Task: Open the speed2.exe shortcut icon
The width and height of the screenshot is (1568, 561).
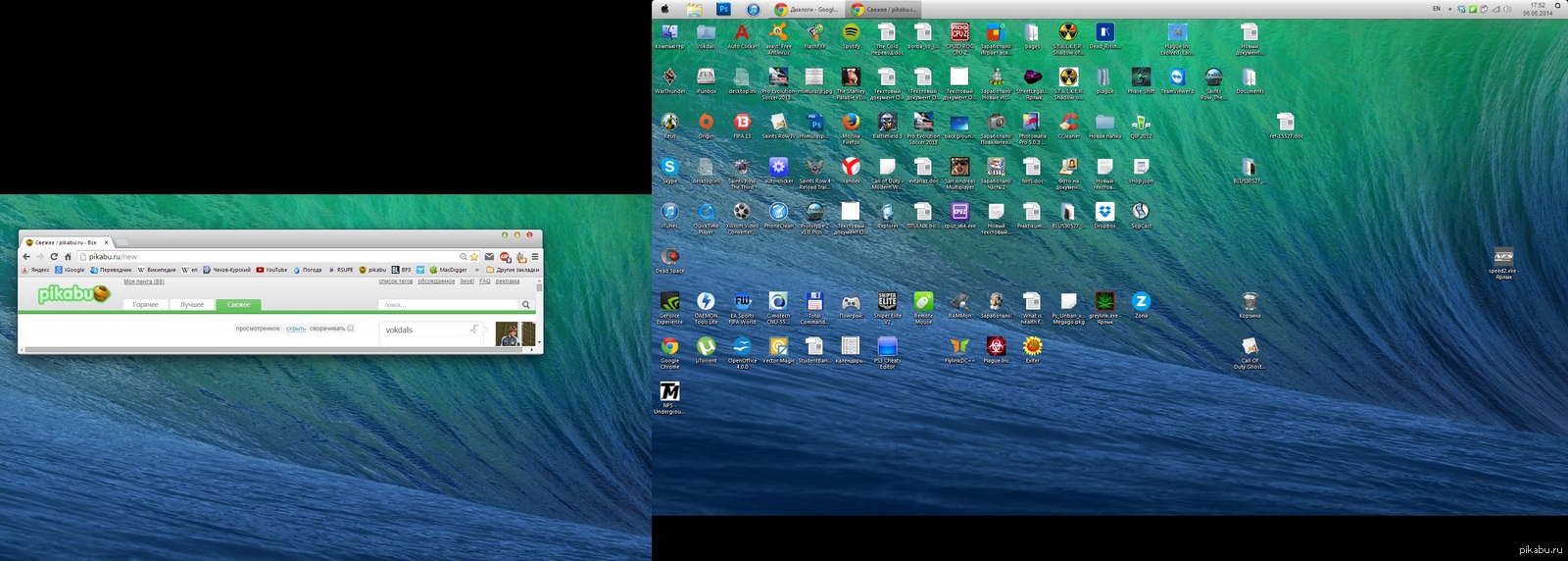Action: tap(1503, 263)
